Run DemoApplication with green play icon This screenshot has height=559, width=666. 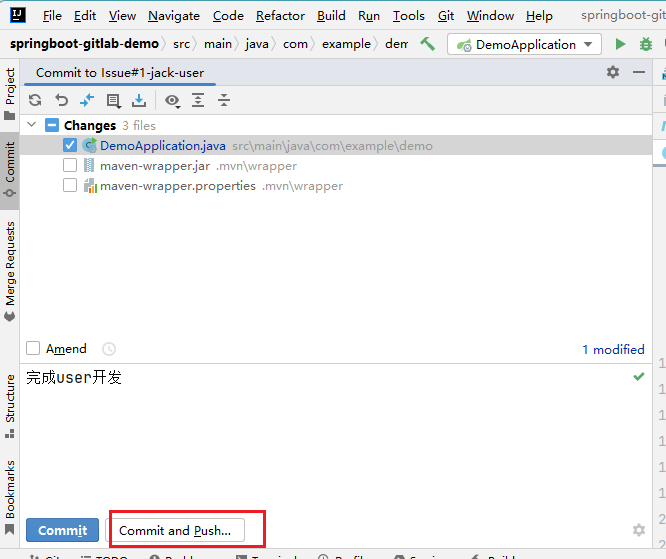[x=620, y=44]
